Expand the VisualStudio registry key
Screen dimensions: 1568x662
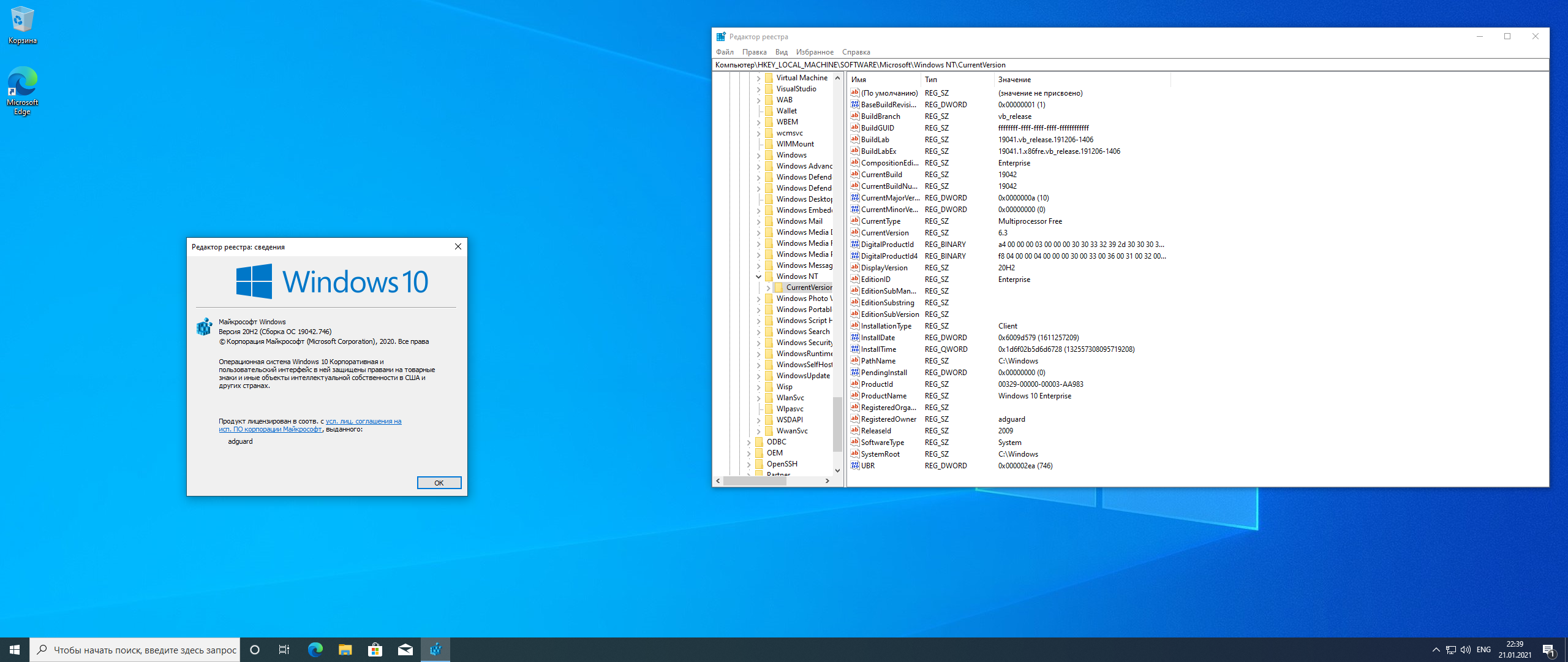point(758,89)
